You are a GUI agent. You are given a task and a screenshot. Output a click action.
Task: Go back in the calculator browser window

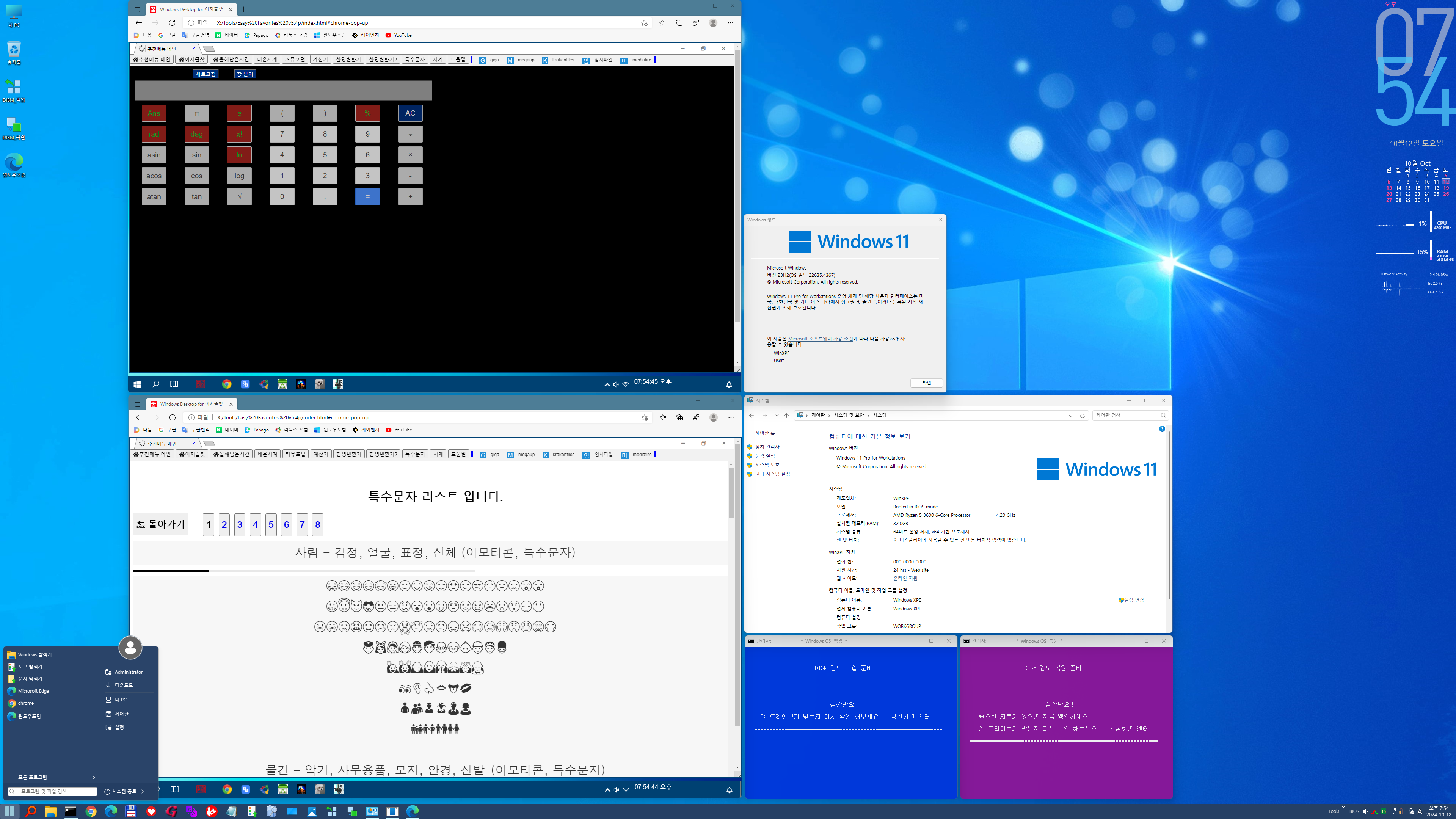[x=138, y=23]
